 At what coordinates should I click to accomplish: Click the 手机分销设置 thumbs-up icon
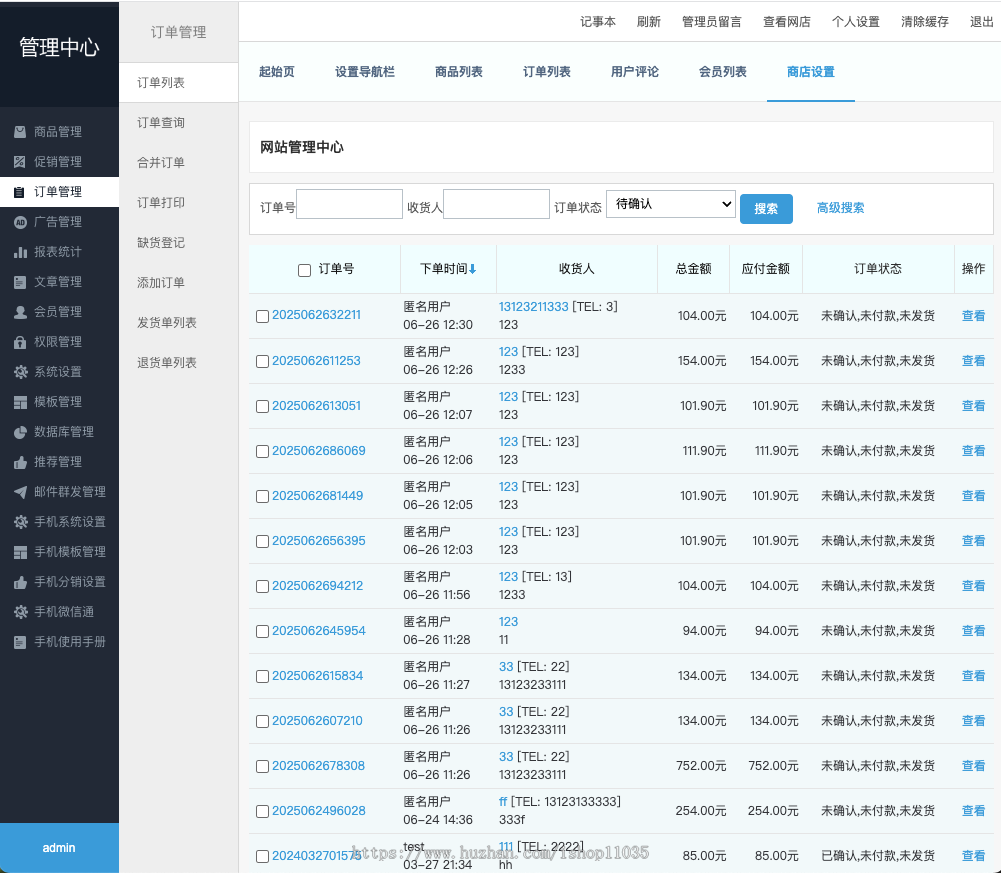(x=20, y=582)
